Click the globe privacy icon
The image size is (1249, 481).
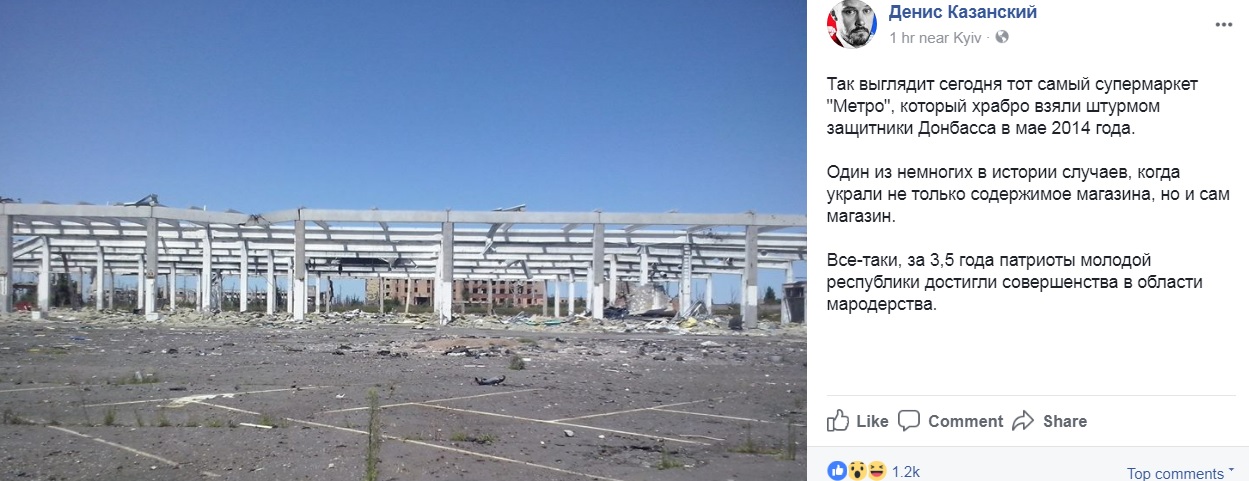point(1003,37)
